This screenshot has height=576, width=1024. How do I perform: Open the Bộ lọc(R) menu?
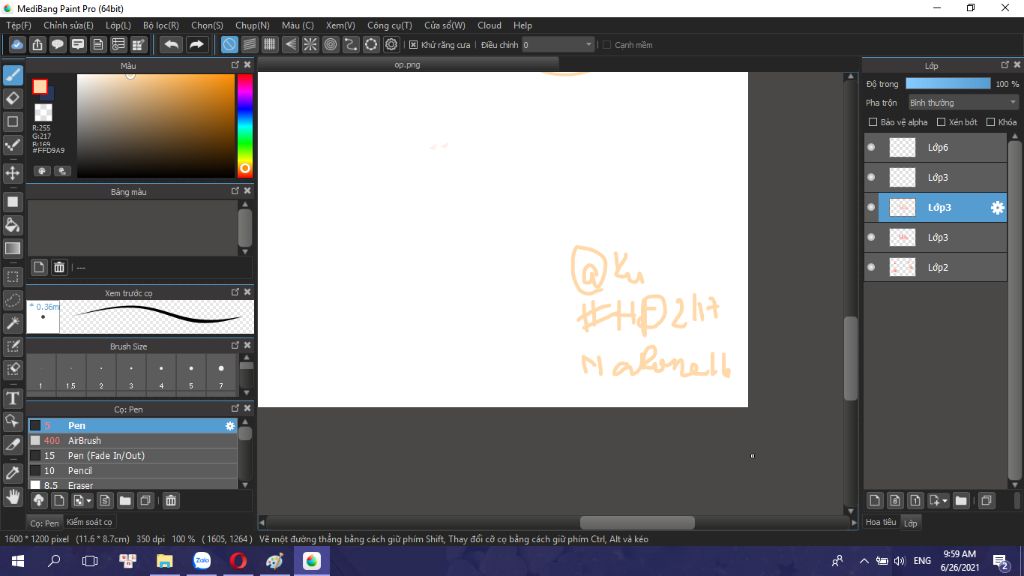[161, 25]
